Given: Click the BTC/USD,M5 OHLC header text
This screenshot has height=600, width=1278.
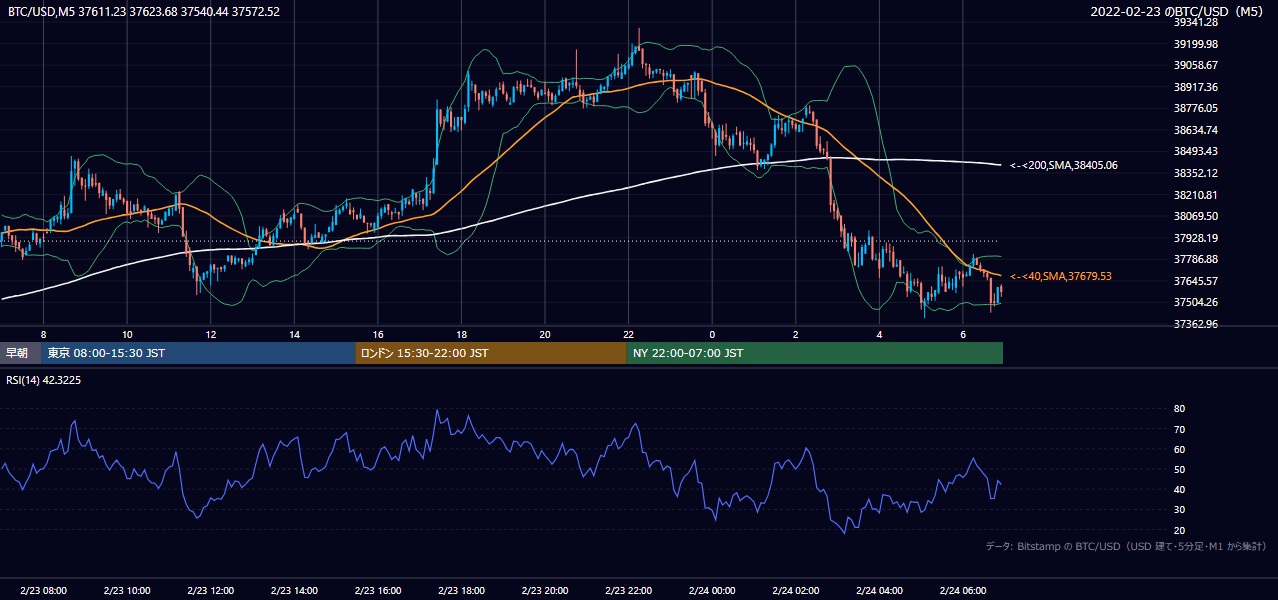Looking at the screenshot, I should [144, 12].
